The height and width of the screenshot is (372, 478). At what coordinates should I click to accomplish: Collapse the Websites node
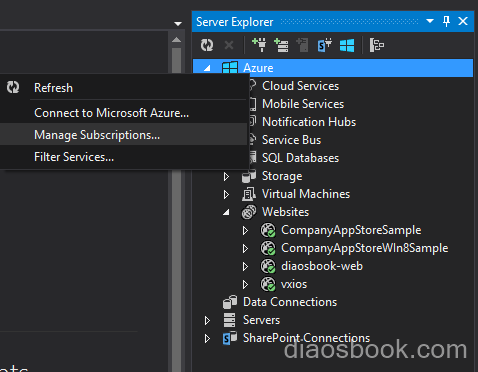pos(226,212)
